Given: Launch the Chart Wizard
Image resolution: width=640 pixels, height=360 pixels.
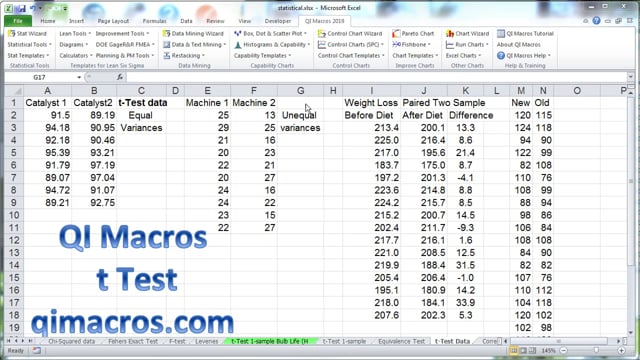Looking at the screenshot, I should tap(467, 33).
